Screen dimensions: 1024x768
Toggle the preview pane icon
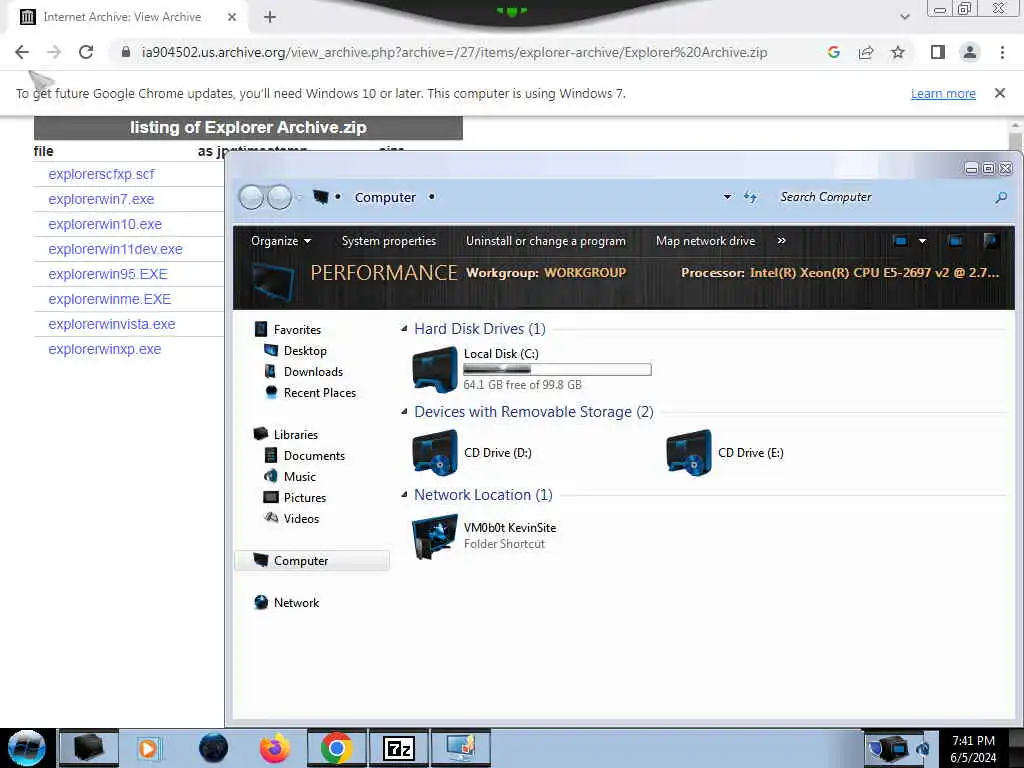coord(955,241)
